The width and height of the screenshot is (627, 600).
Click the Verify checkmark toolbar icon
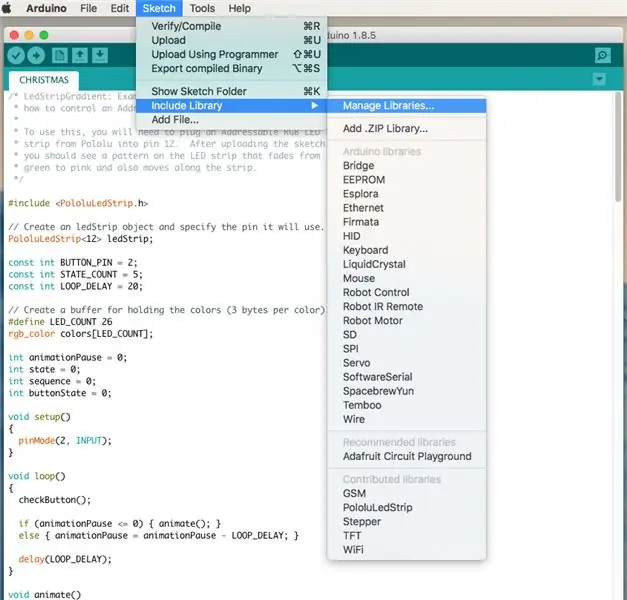16,56
